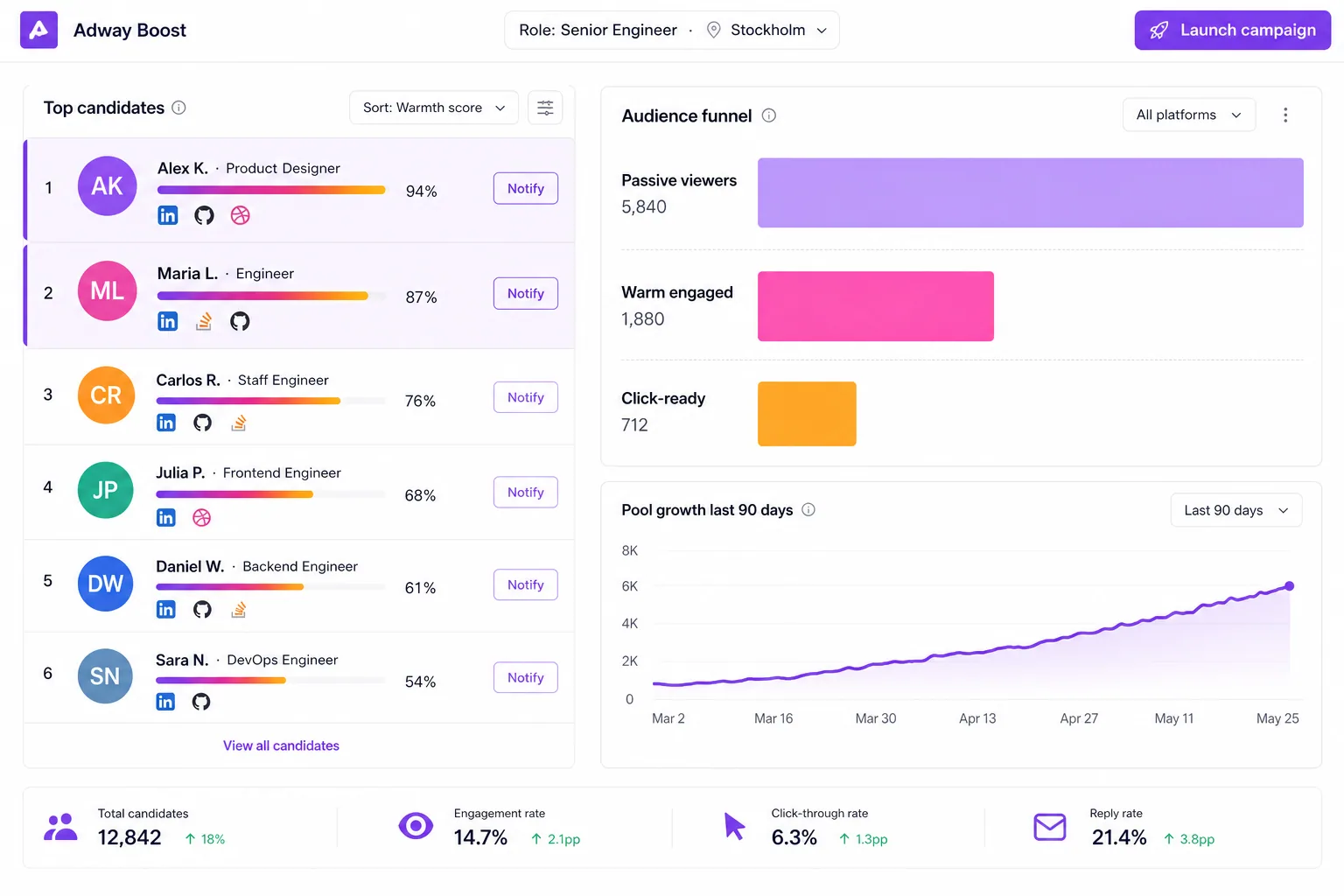1344x896 pixels.
Task: Notify Daniel W.
Action: 526,584
